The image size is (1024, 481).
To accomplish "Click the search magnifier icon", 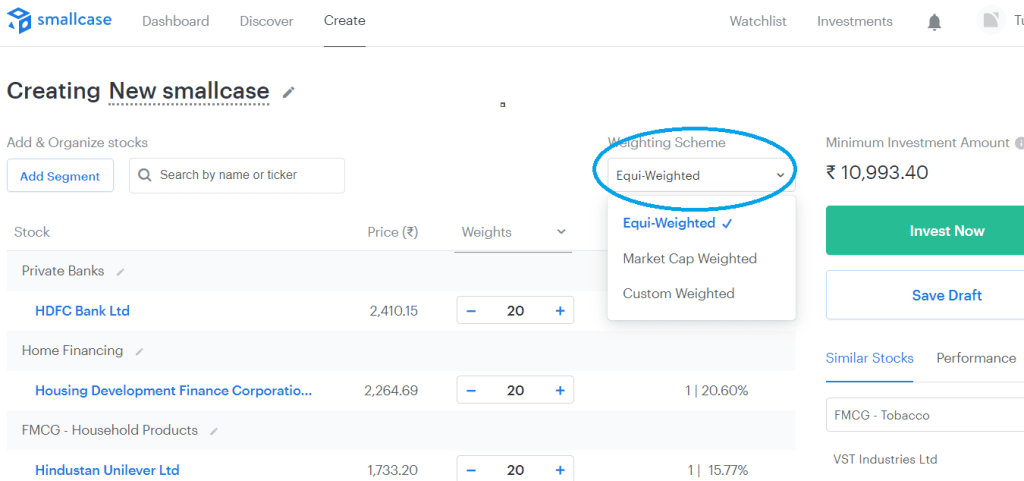I will pos(146,176).
